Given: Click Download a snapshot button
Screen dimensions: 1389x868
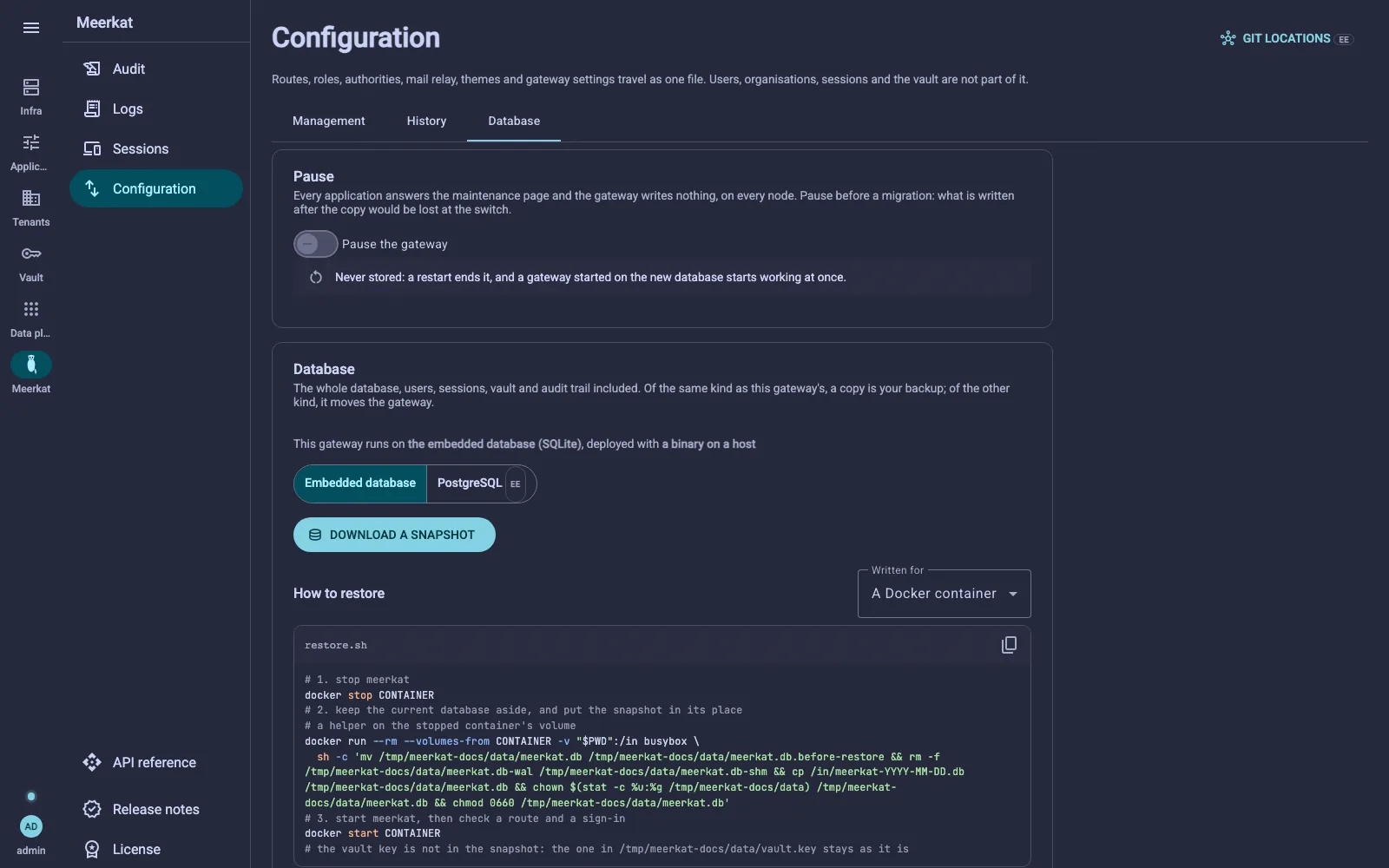Looking at the screenshot, I should 394,535.
